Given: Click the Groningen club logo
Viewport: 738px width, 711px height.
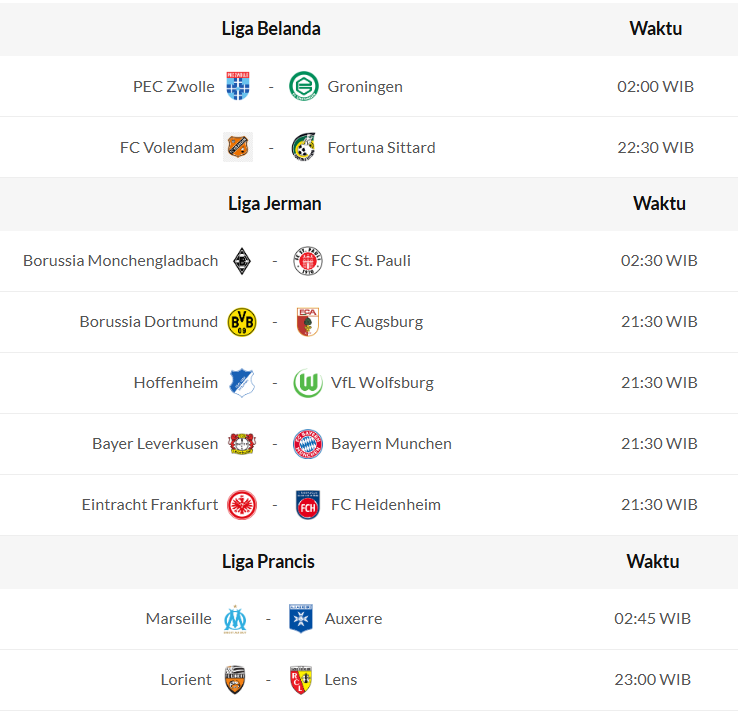Looking at the screenshot, I should point(303,86).
